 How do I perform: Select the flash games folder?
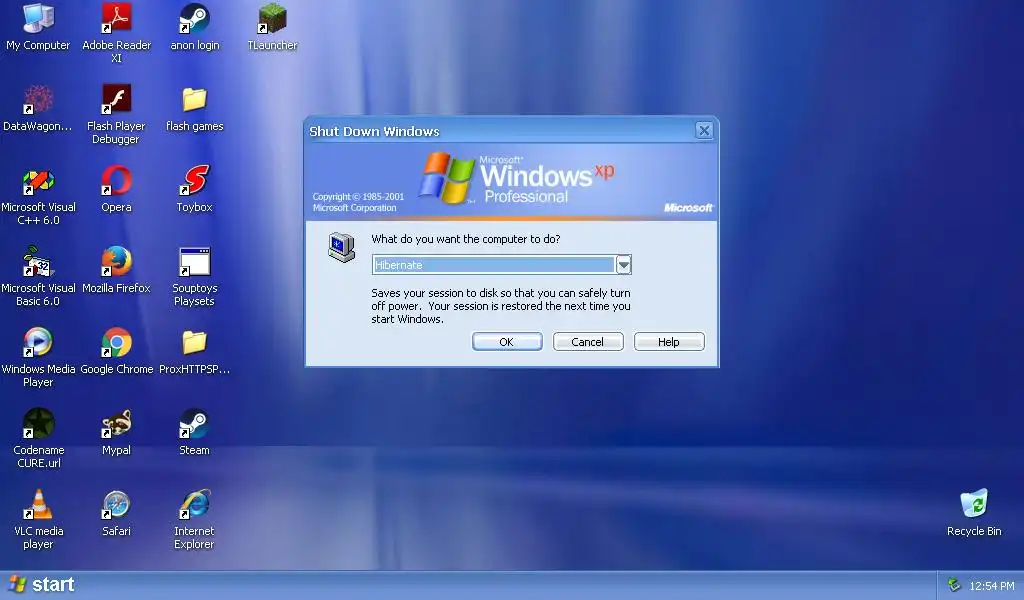(195, 99)
